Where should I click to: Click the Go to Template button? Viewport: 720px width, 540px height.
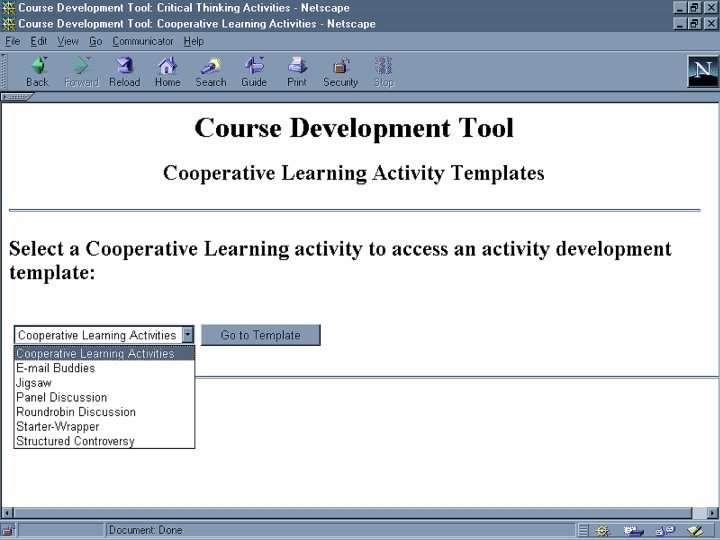click(x=261, y=335)
